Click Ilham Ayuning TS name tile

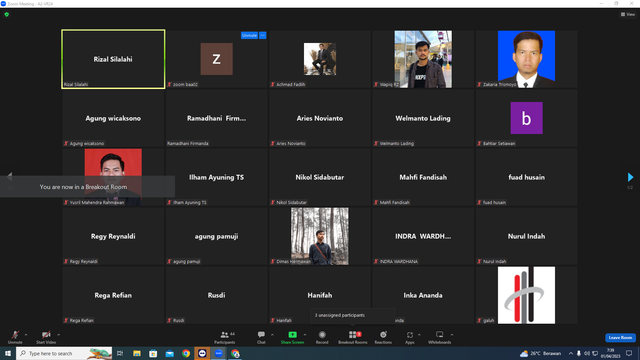pyautogui.click(x=216, y=177)
